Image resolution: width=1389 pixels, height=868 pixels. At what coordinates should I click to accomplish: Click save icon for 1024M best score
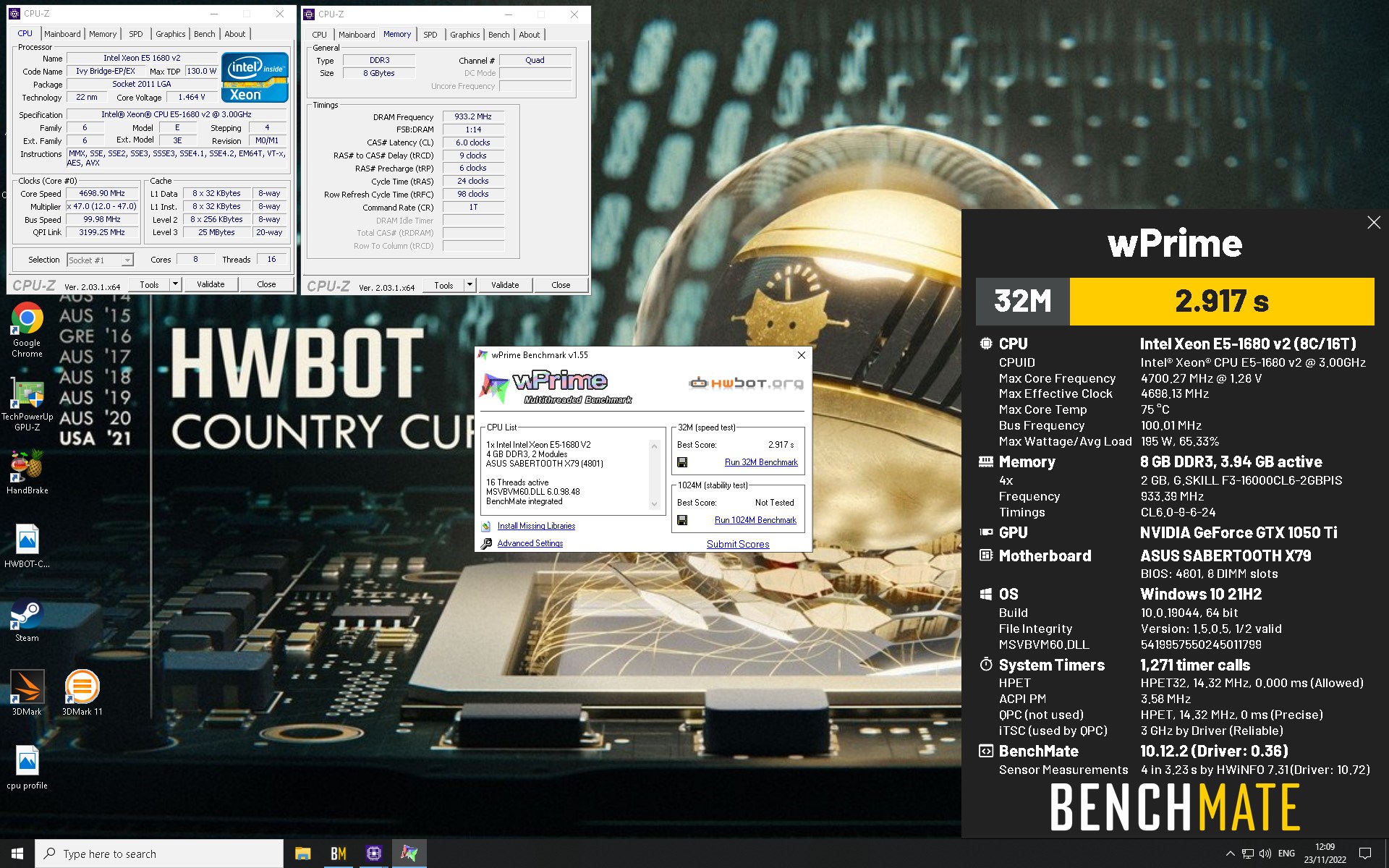point(681,520)
